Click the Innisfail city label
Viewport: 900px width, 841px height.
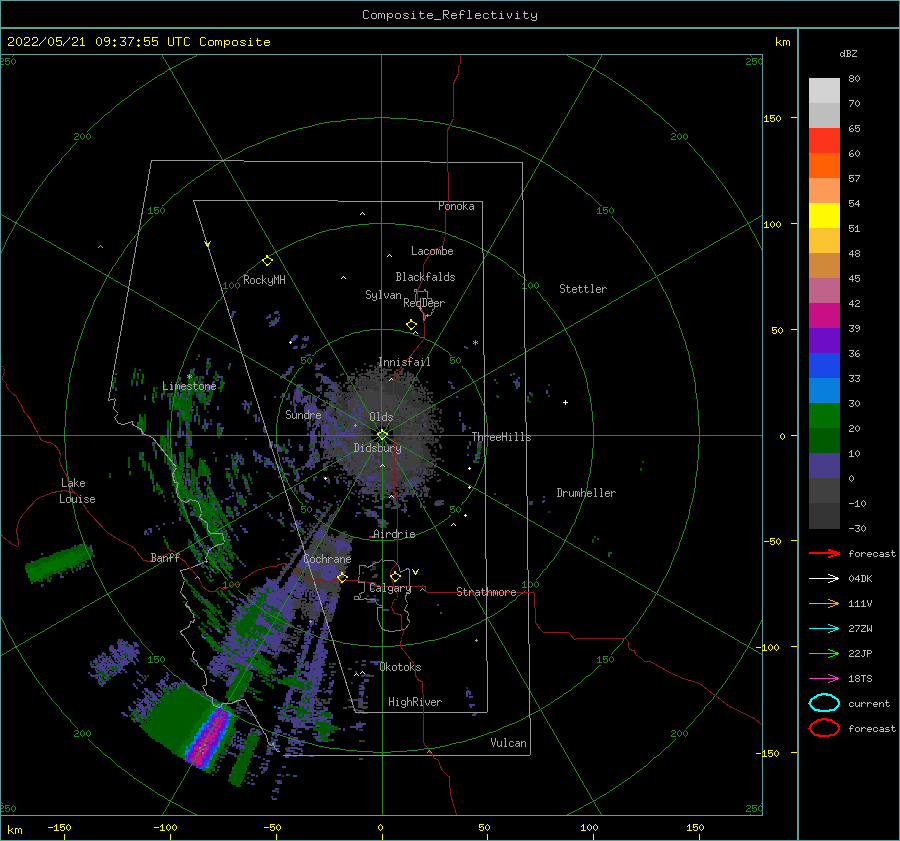(404, 362)
